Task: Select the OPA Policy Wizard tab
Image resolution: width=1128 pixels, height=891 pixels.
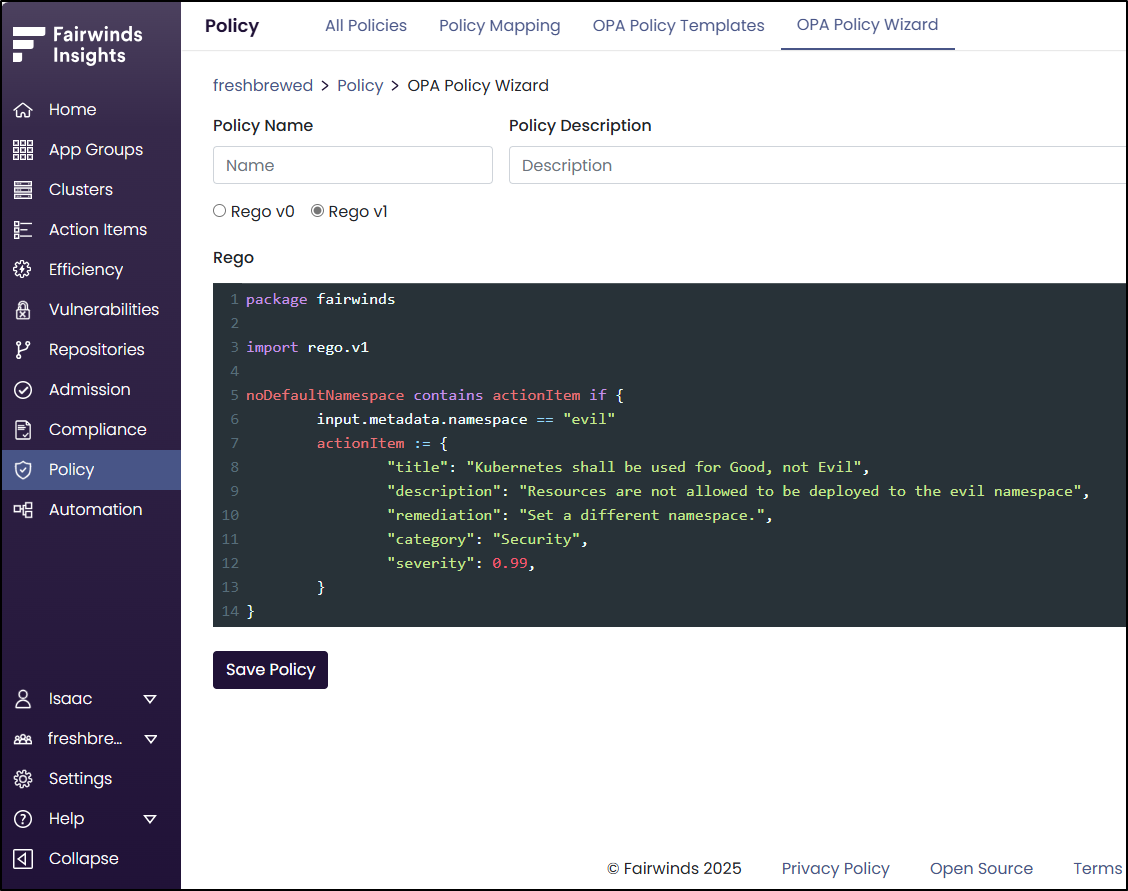Action: tap(868, 25)
